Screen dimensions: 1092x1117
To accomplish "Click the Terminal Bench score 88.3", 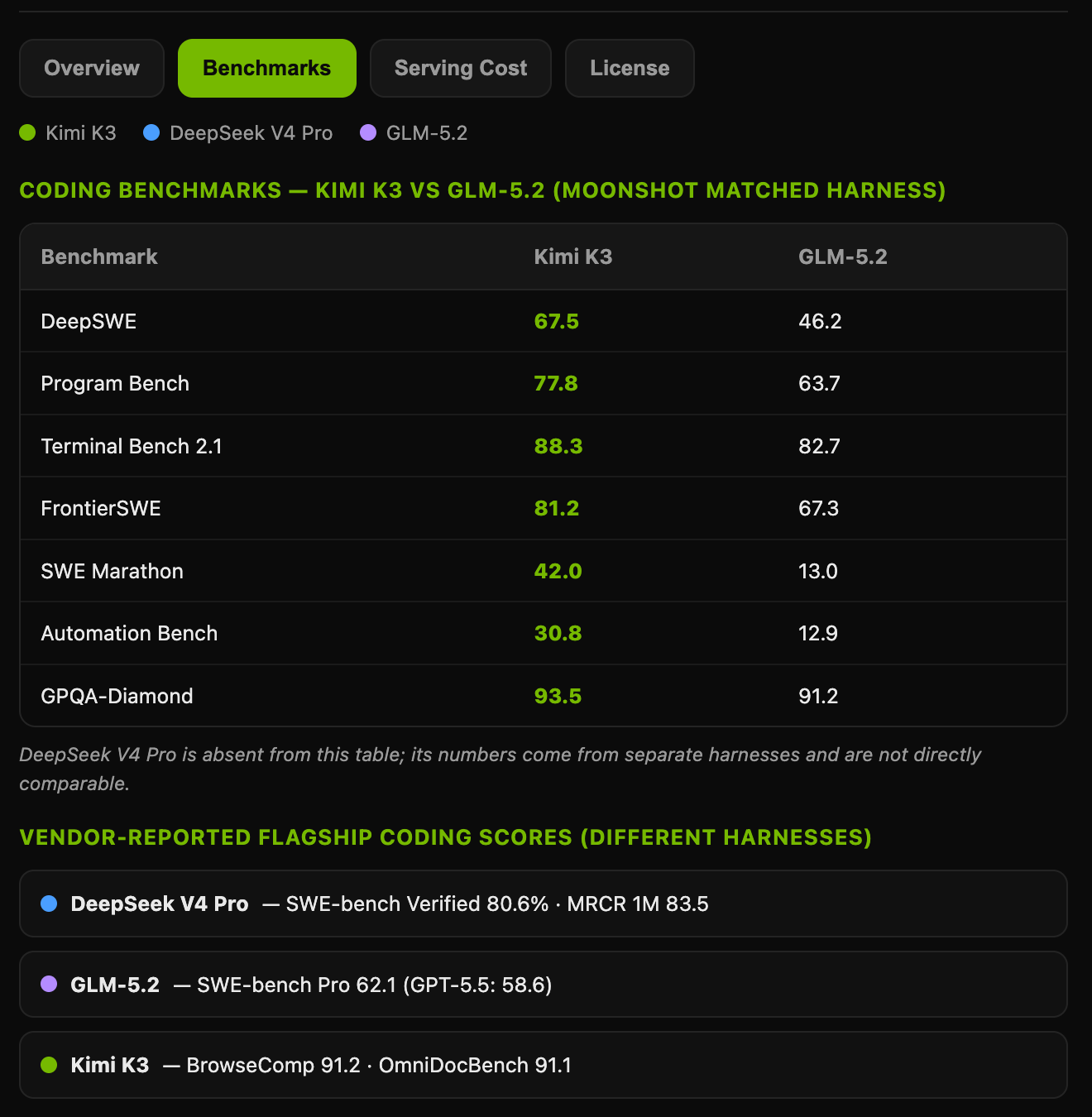I will tap(558, 446).
